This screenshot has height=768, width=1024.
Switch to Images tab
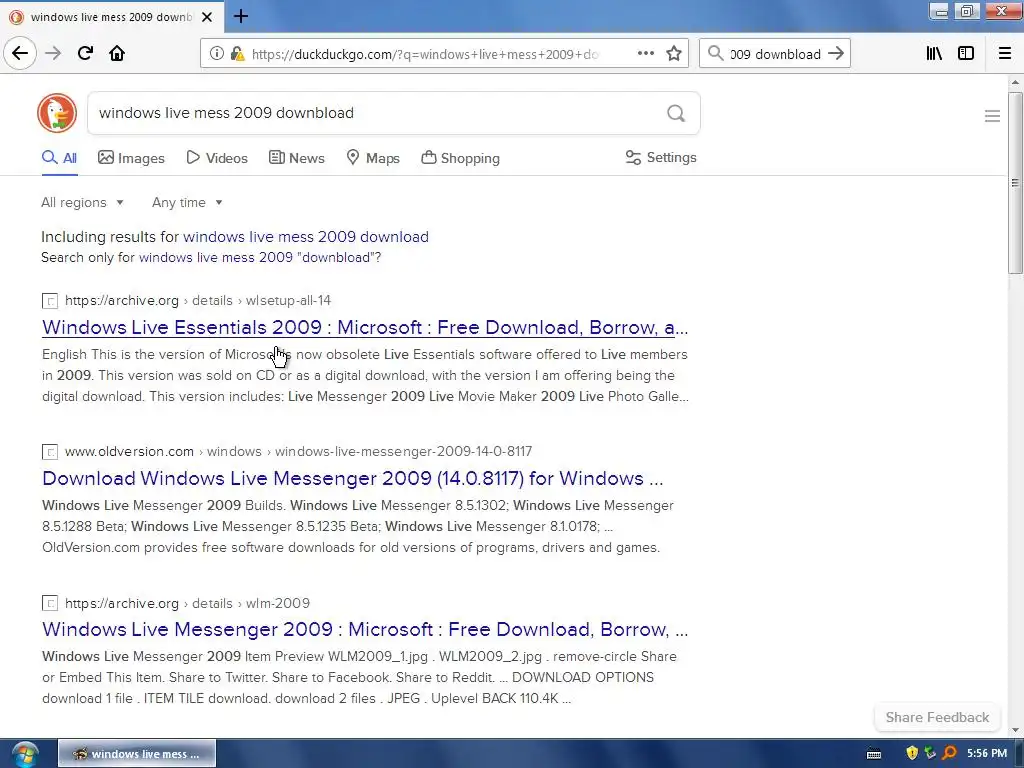coord(131,158)
